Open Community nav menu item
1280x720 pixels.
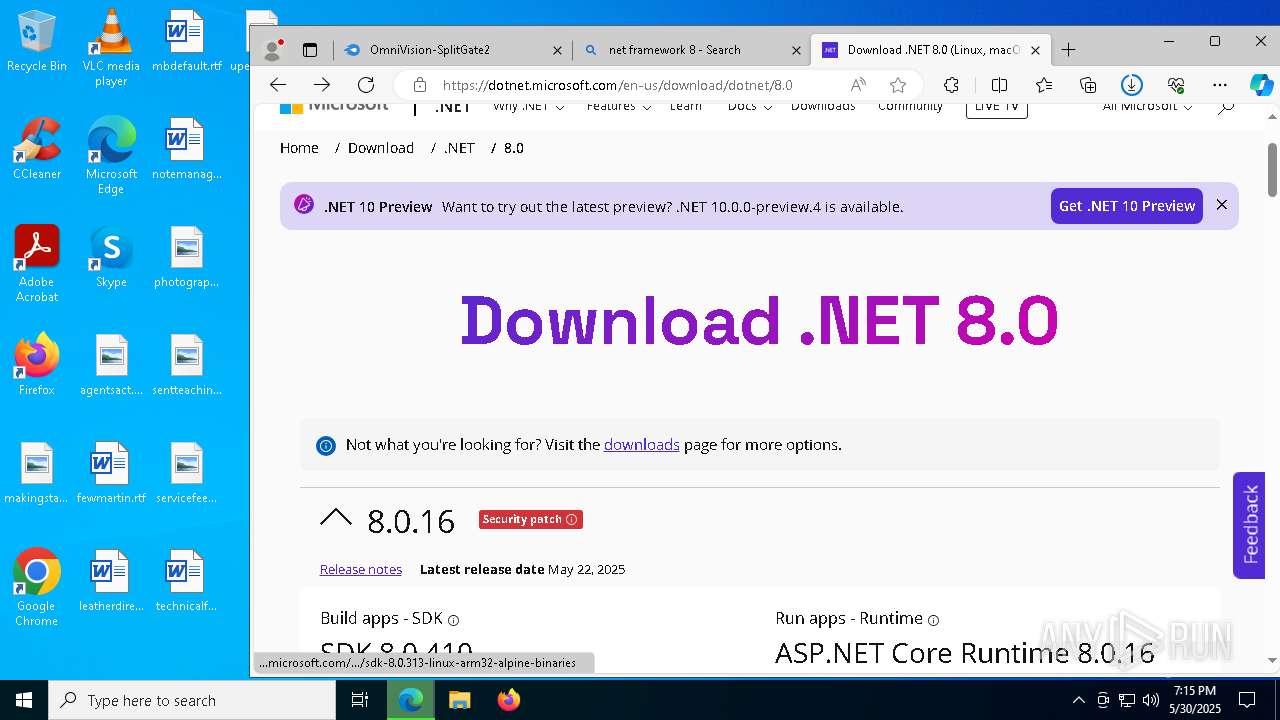pyautogui.click(x=910, y=106)
